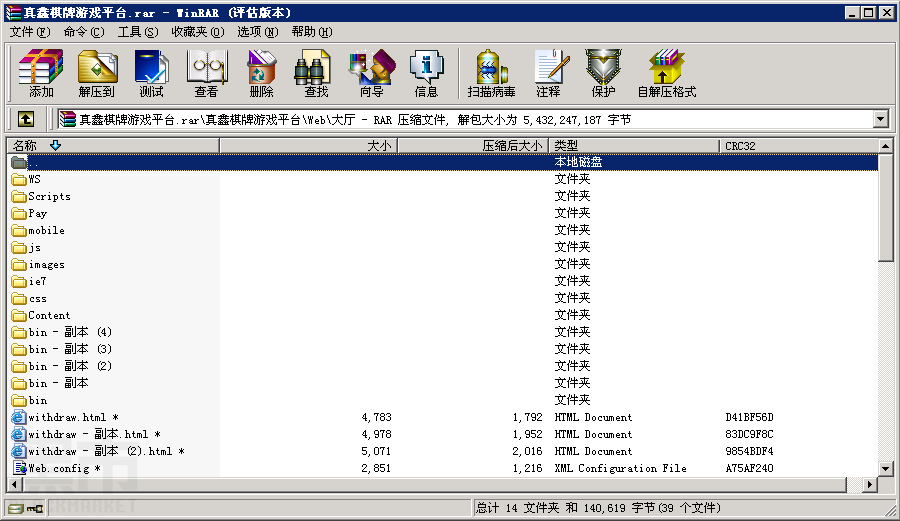
Task: Click the vertical scrollbar up arrow
Action: pyautogui.click(x=886, y=146)
